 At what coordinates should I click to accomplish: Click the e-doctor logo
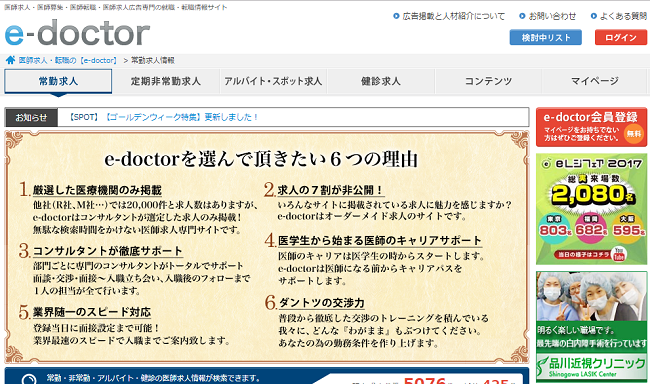[x=77, y=33]
